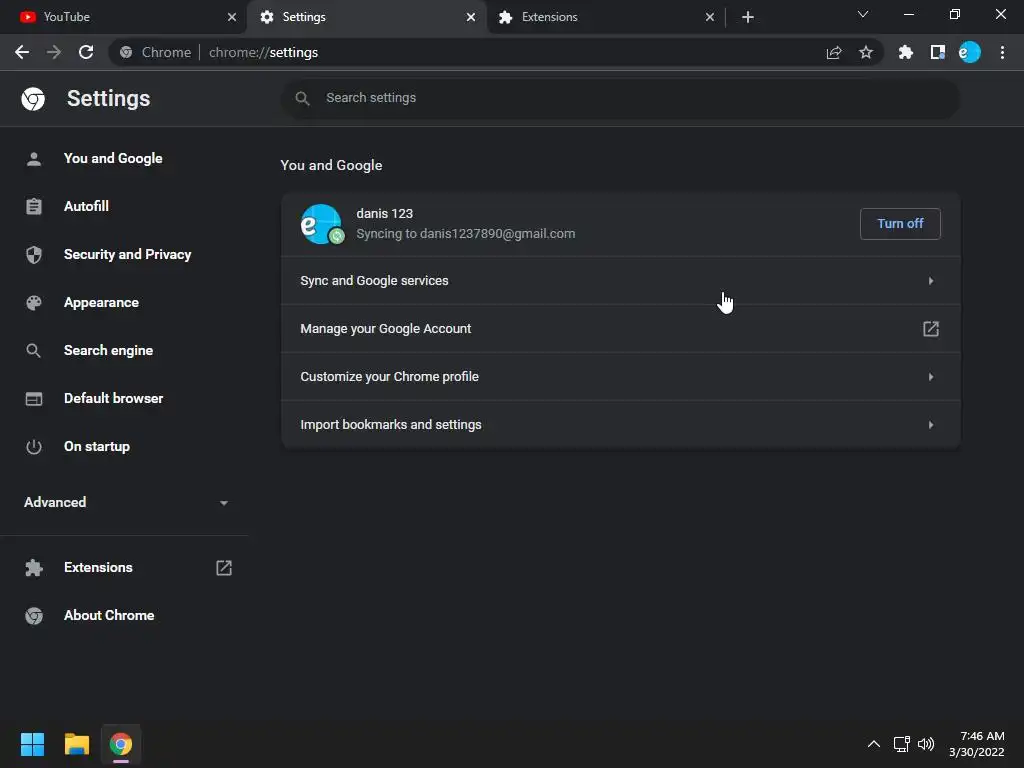Click the You and Google person icon
The image size is (1024, 768).
[34, 159]
